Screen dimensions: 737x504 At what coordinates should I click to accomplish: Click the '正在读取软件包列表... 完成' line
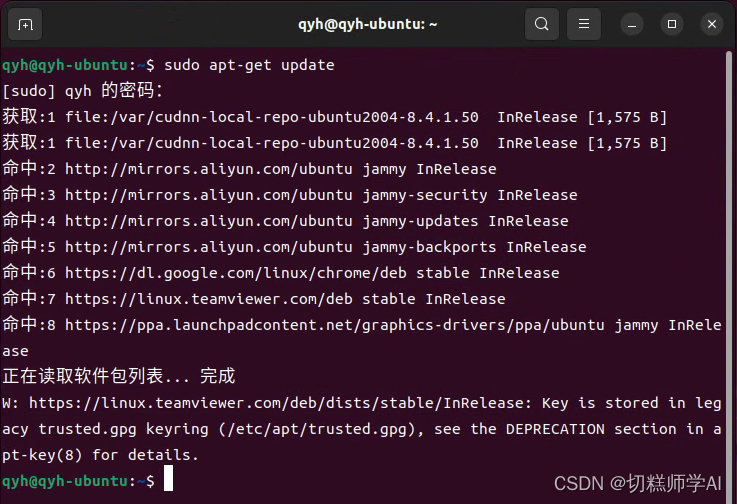pyautogui.click(x=118, y=376)
